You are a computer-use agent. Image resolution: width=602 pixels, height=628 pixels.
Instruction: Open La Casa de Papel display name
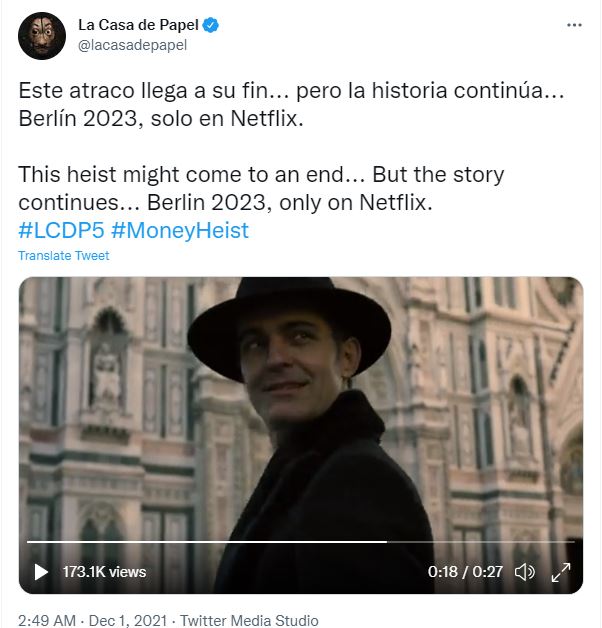(x=139, y=25)
